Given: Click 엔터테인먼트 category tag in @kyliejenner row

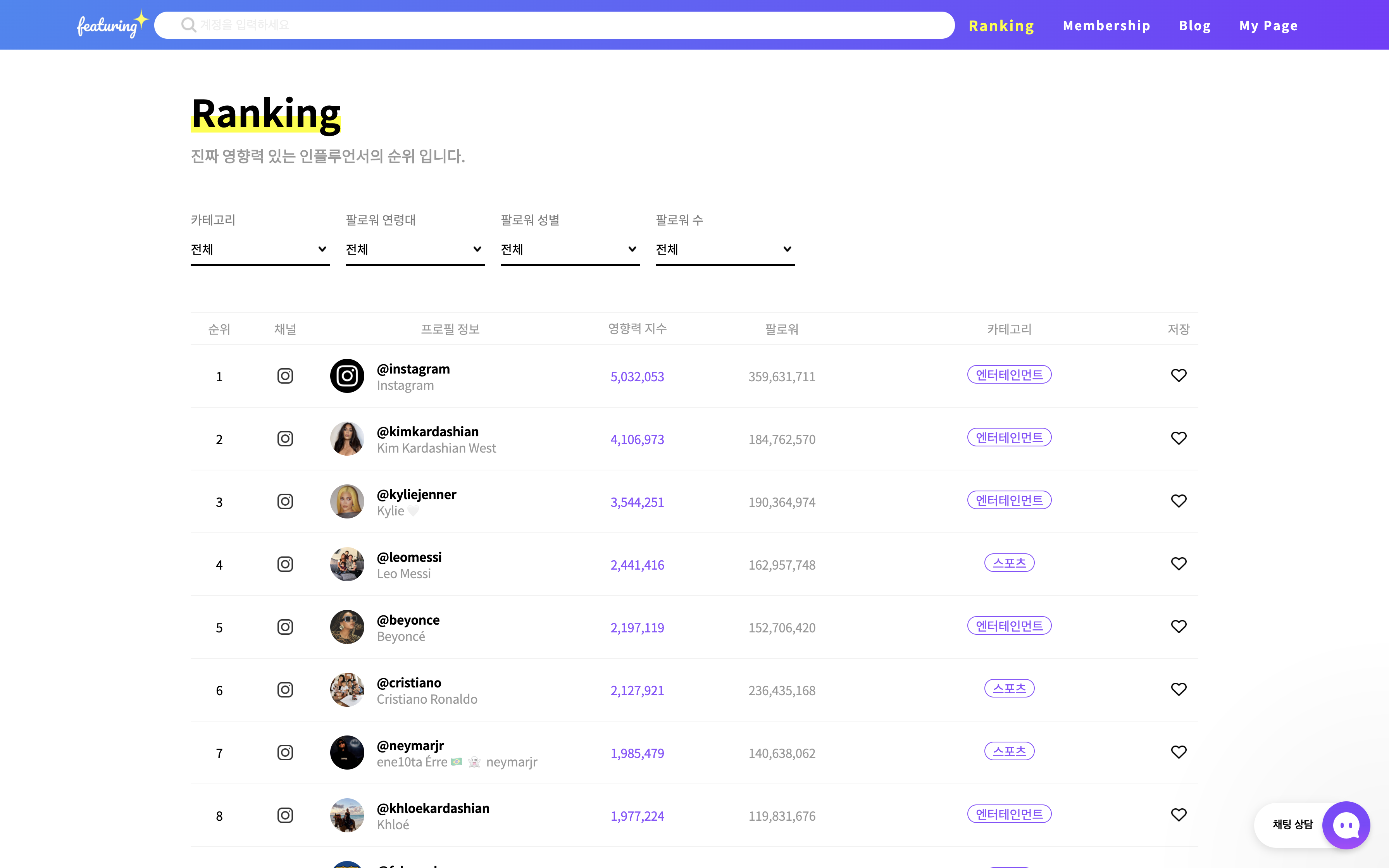Looking at the screenshot, I should pos(1009,501).
